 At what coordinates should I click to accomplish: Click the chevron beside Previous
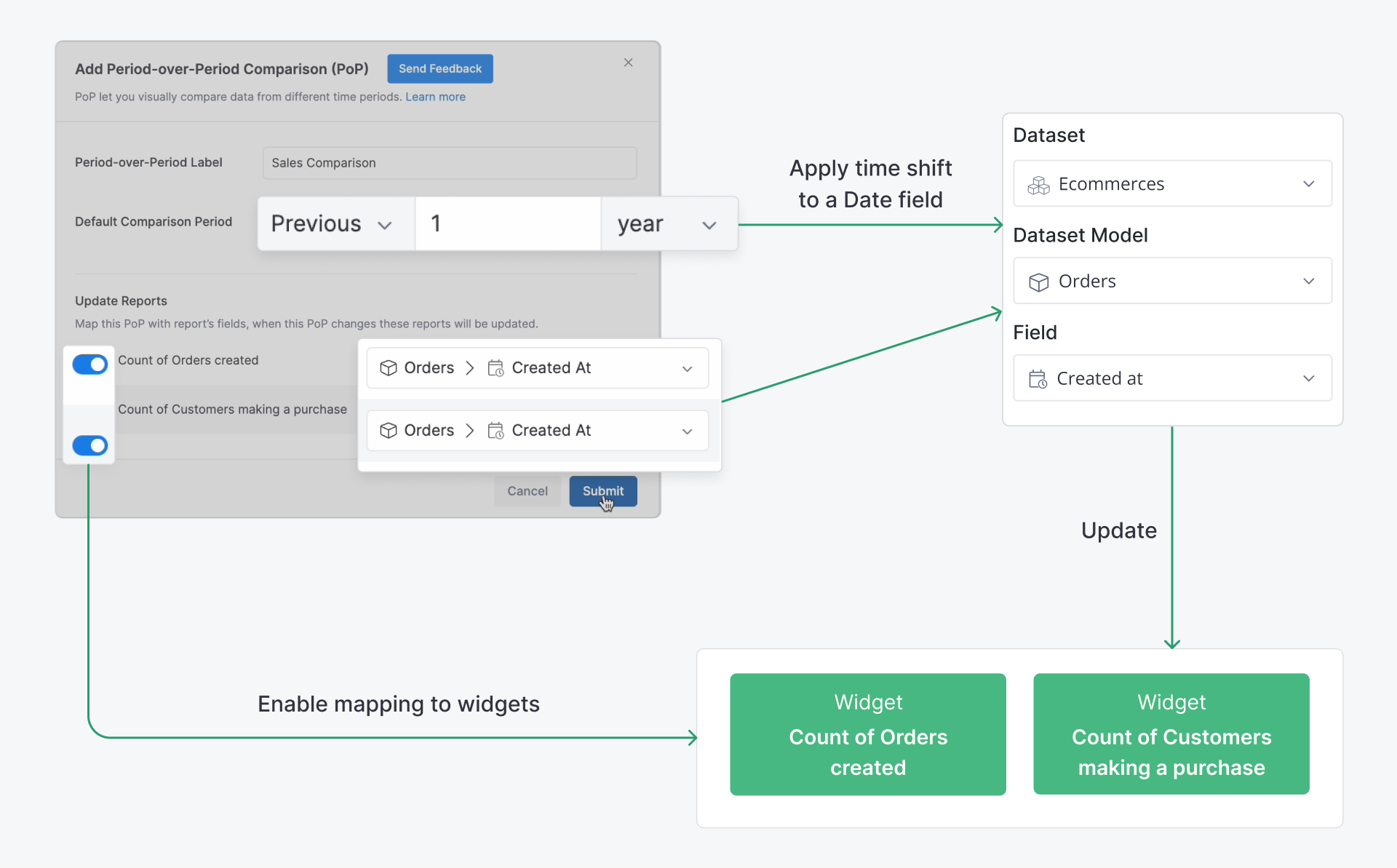coord(385,226)
